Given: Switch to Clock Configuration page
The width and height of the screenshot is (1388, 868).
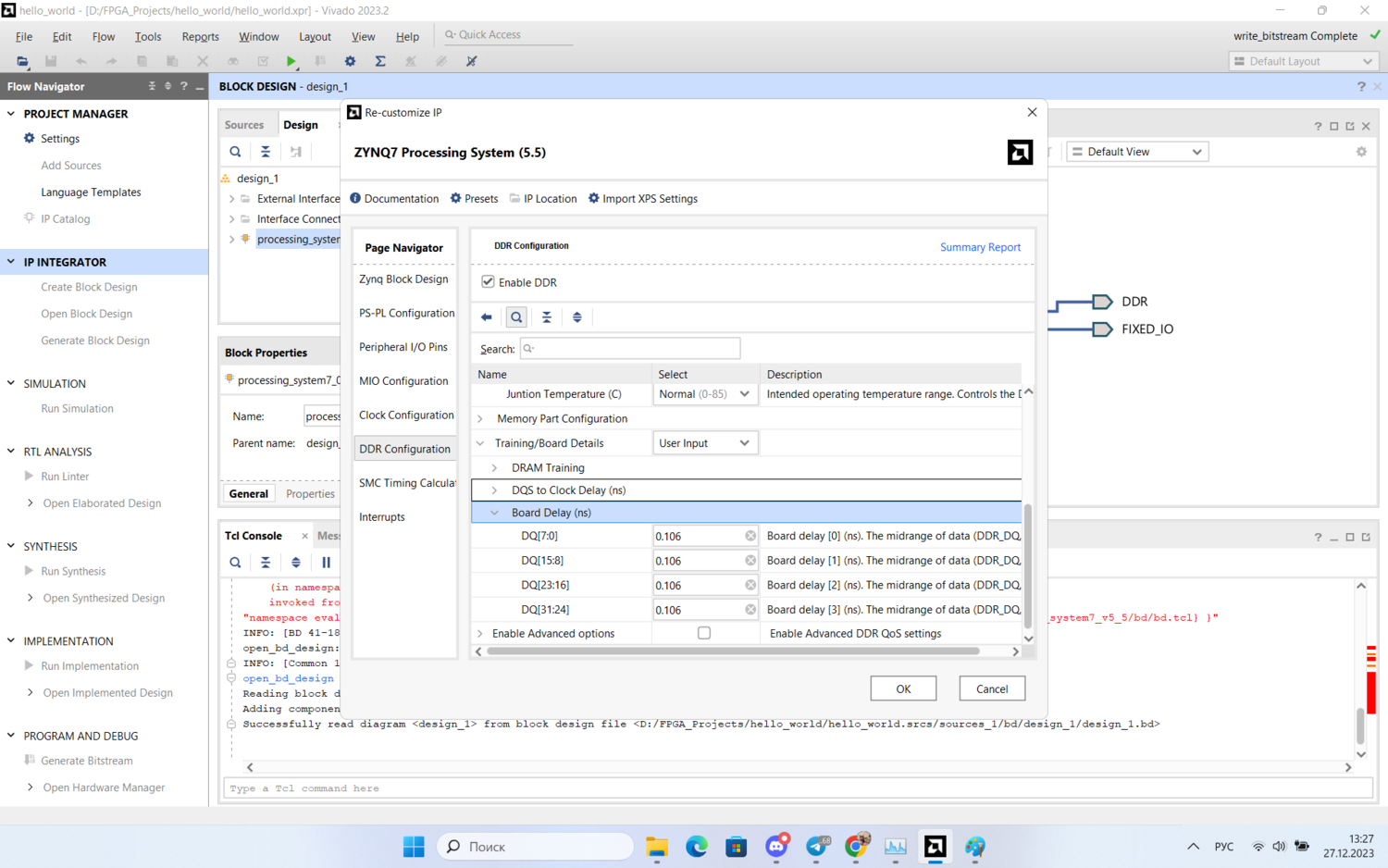Looking at the screenshot, I should point(406,415).
